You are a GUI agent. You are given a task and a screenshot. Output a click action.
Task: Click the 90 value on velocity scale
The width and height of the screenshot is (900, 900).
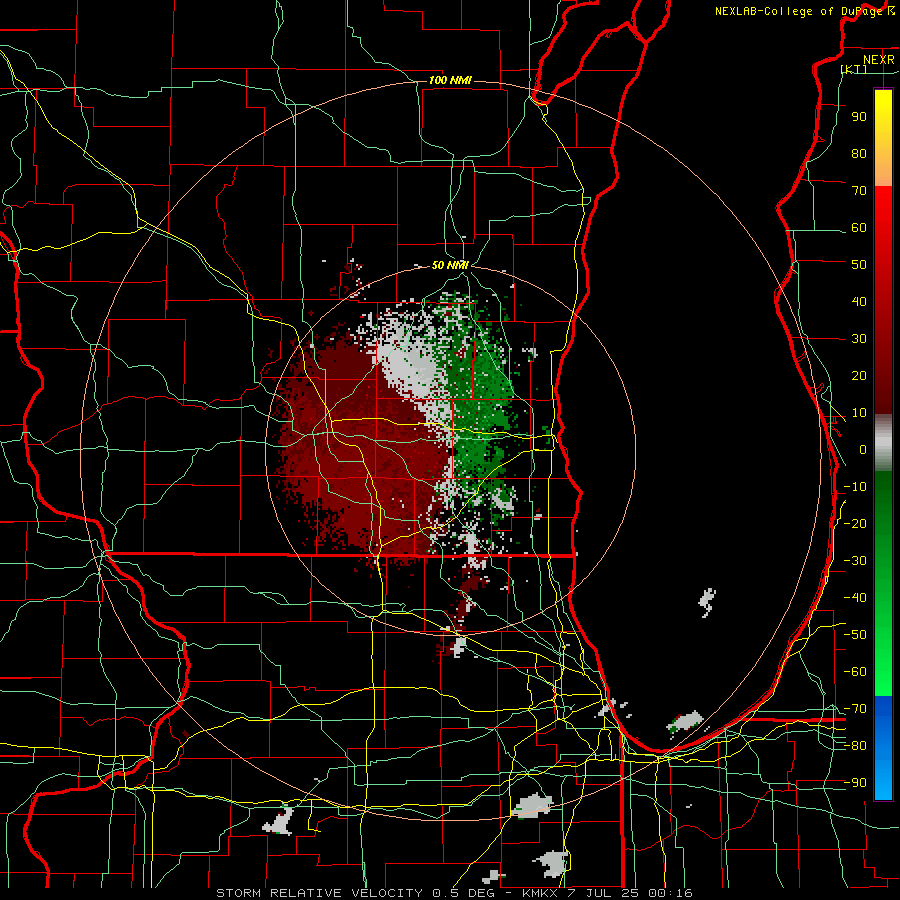pos(859,117)
